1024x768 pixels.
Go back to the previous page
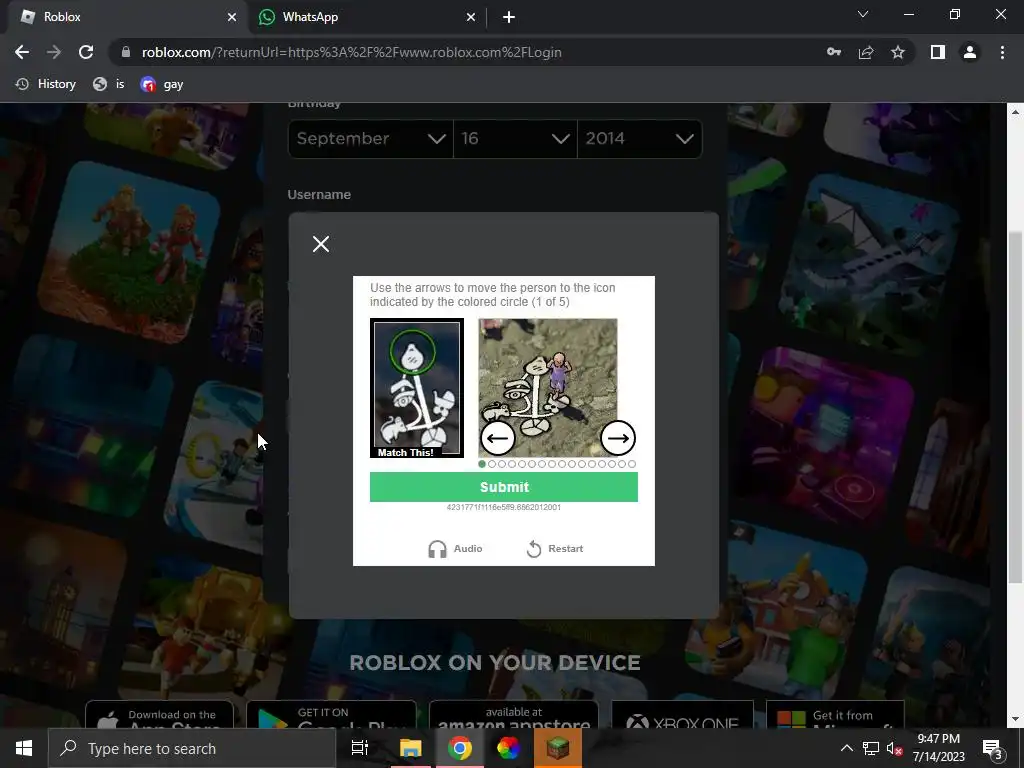point(22,52)
